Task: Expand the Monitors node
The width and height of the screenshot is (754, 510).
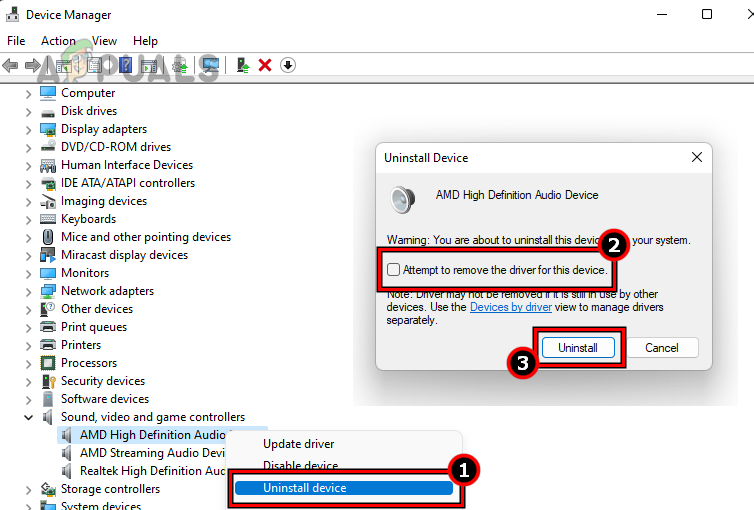Action: pyautogui.click(x=28, y=274)
